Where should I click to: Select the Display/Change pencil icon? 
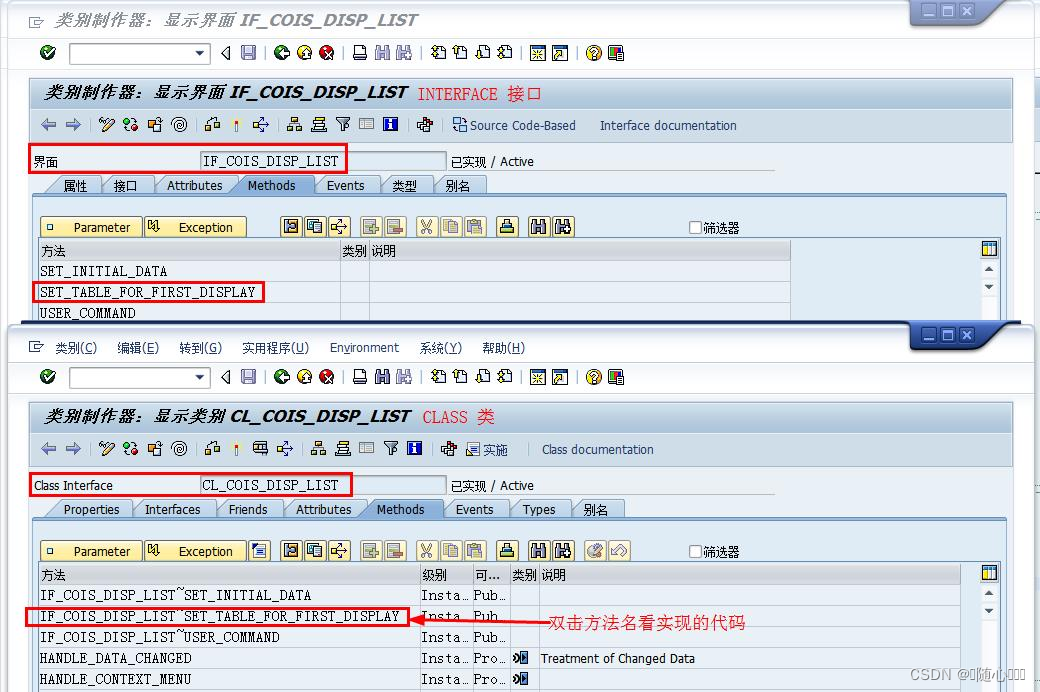(x=103, y=124)
